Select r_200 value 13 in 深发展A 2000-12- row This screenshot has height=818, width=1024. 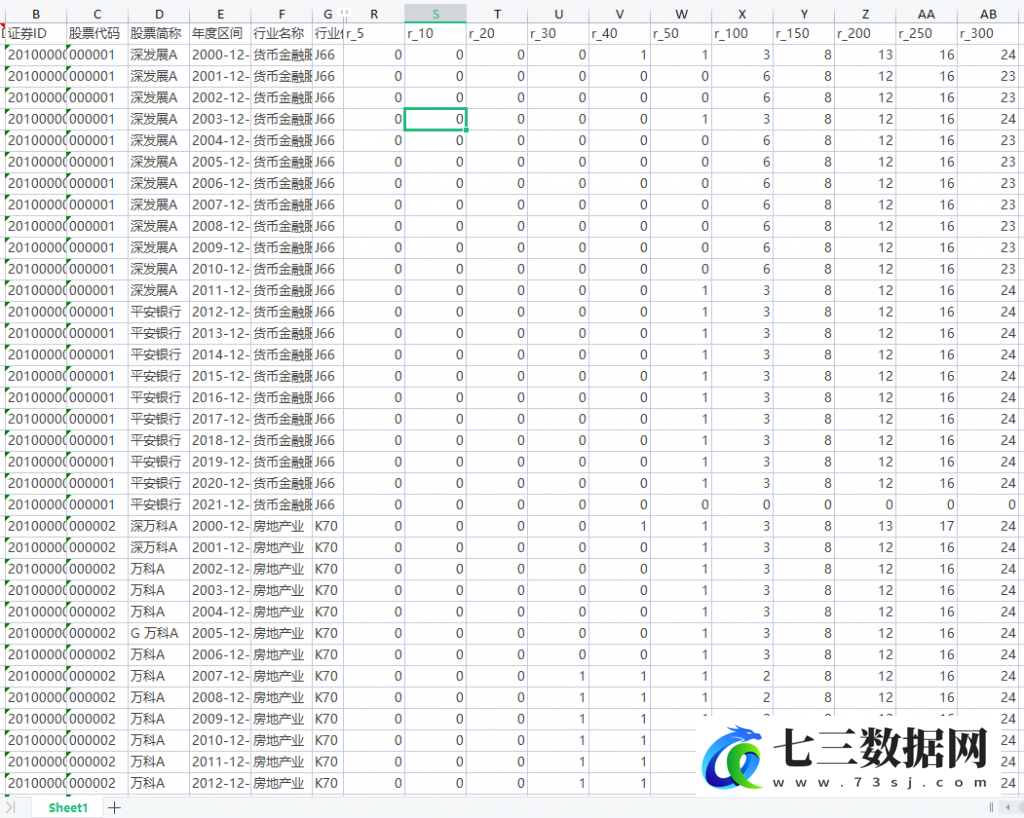pos(865,55)
